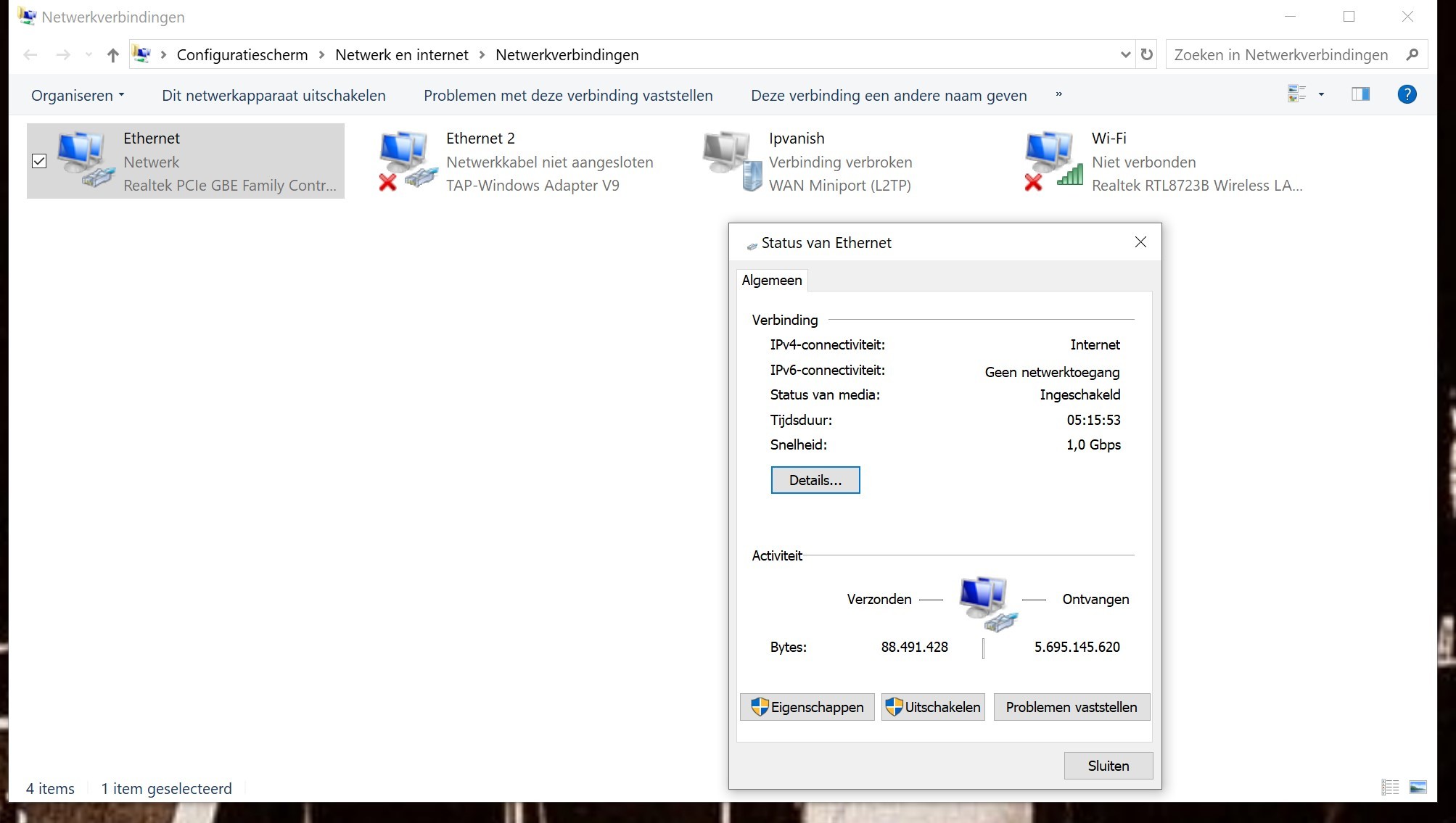Uncheck the Ethernet adapter checkbox
Image resolution: width=1456 pixels, height=823 pixels.
pos(39,161)
